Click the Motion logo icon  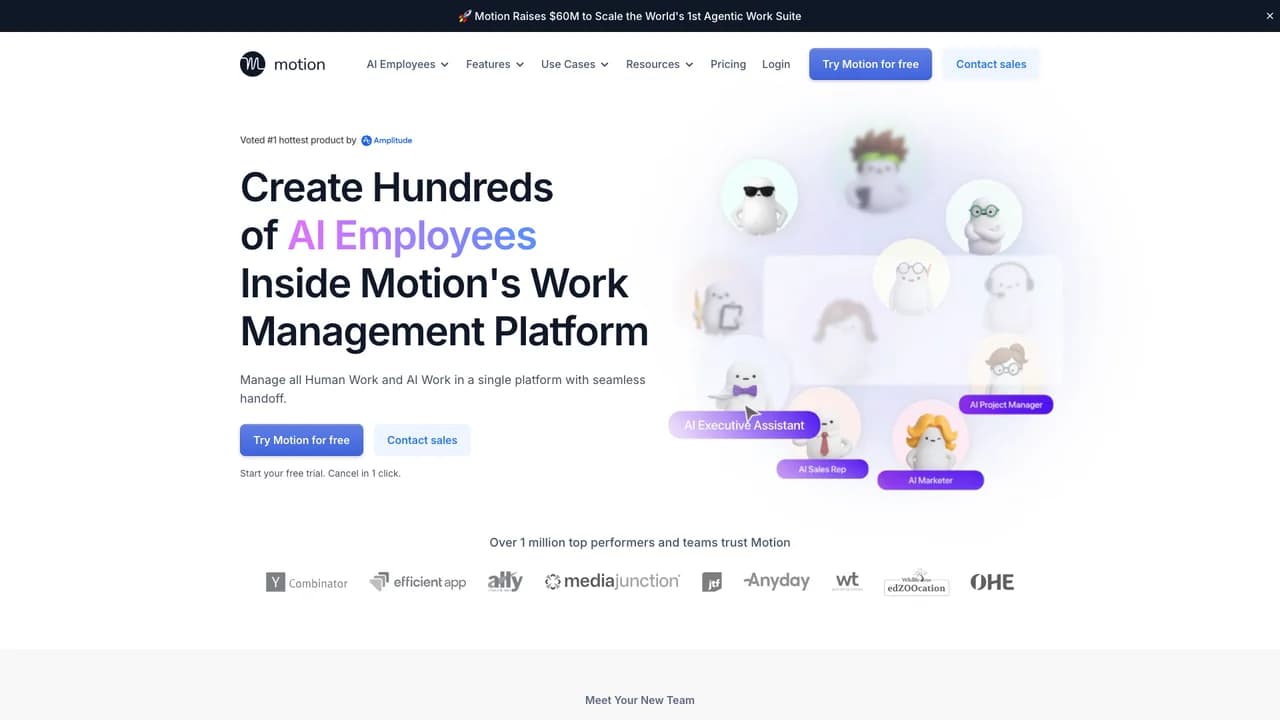click(x=253, y=64)
